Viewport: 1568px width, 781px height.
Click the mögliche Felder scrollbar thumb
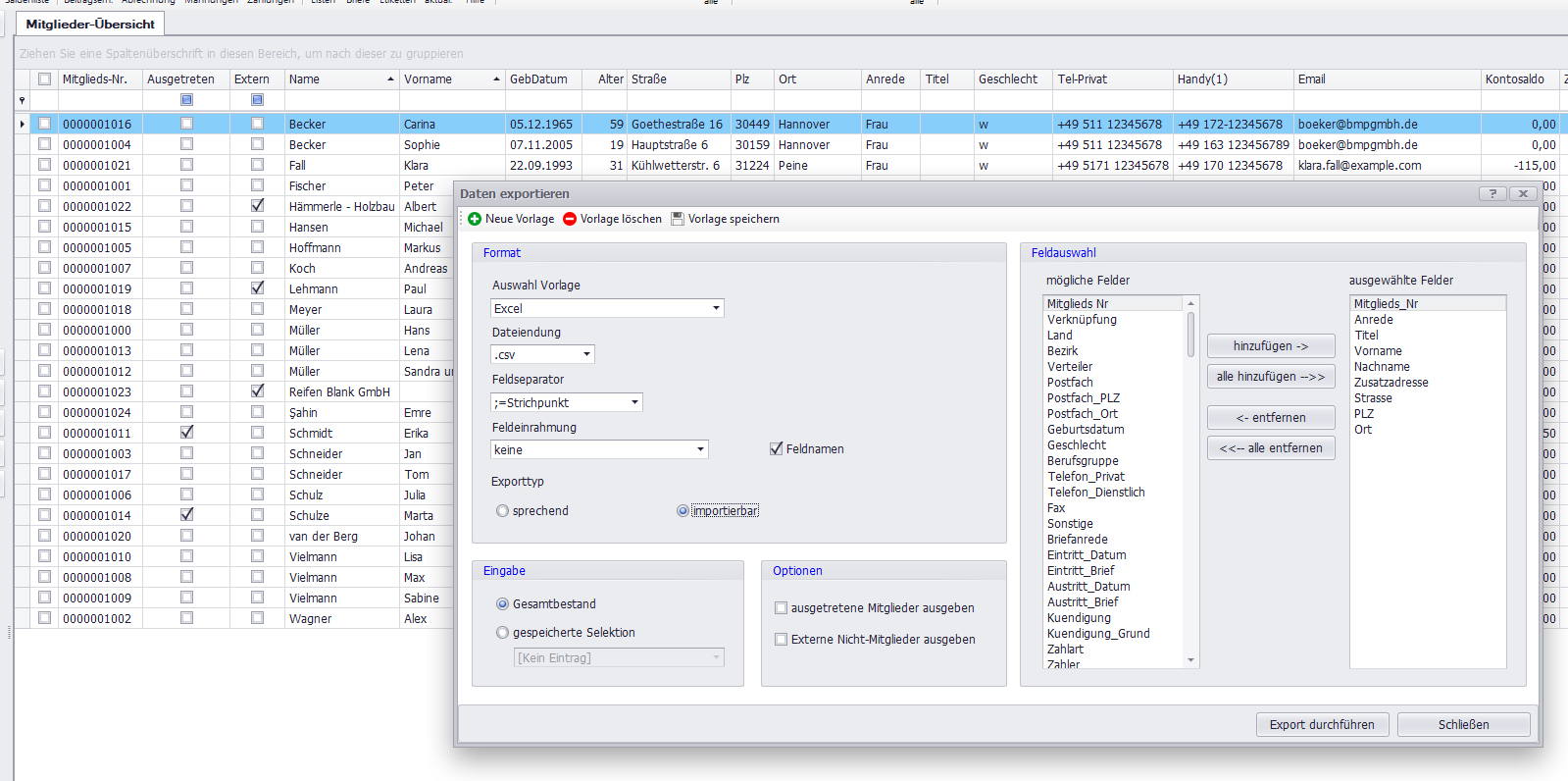[1190, 335]
